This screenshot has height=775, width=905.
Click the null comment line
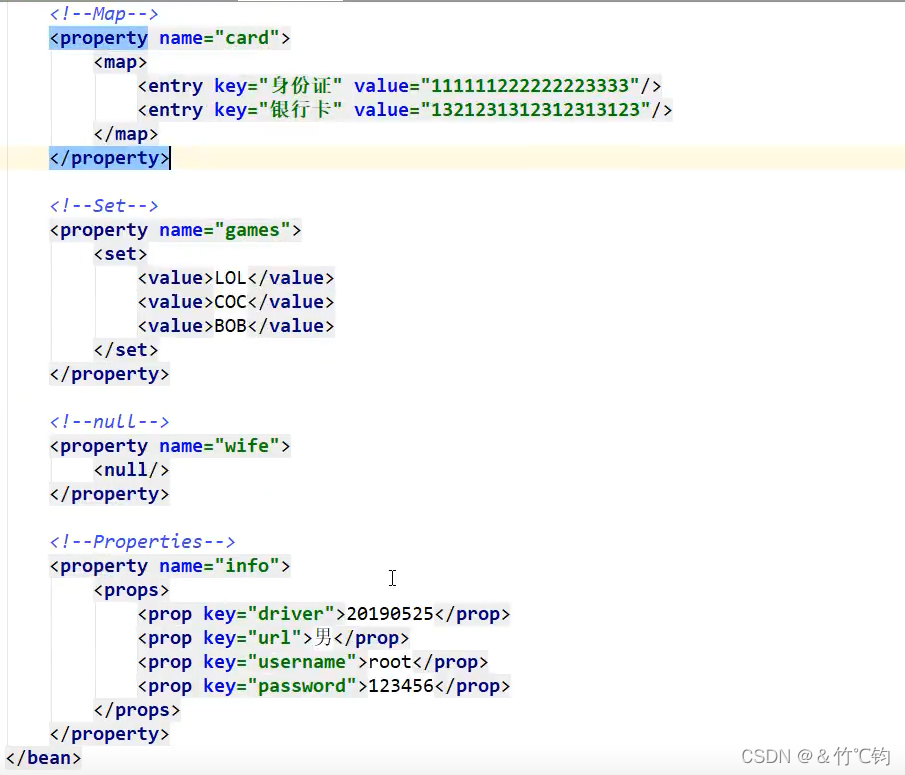point(109,421)
